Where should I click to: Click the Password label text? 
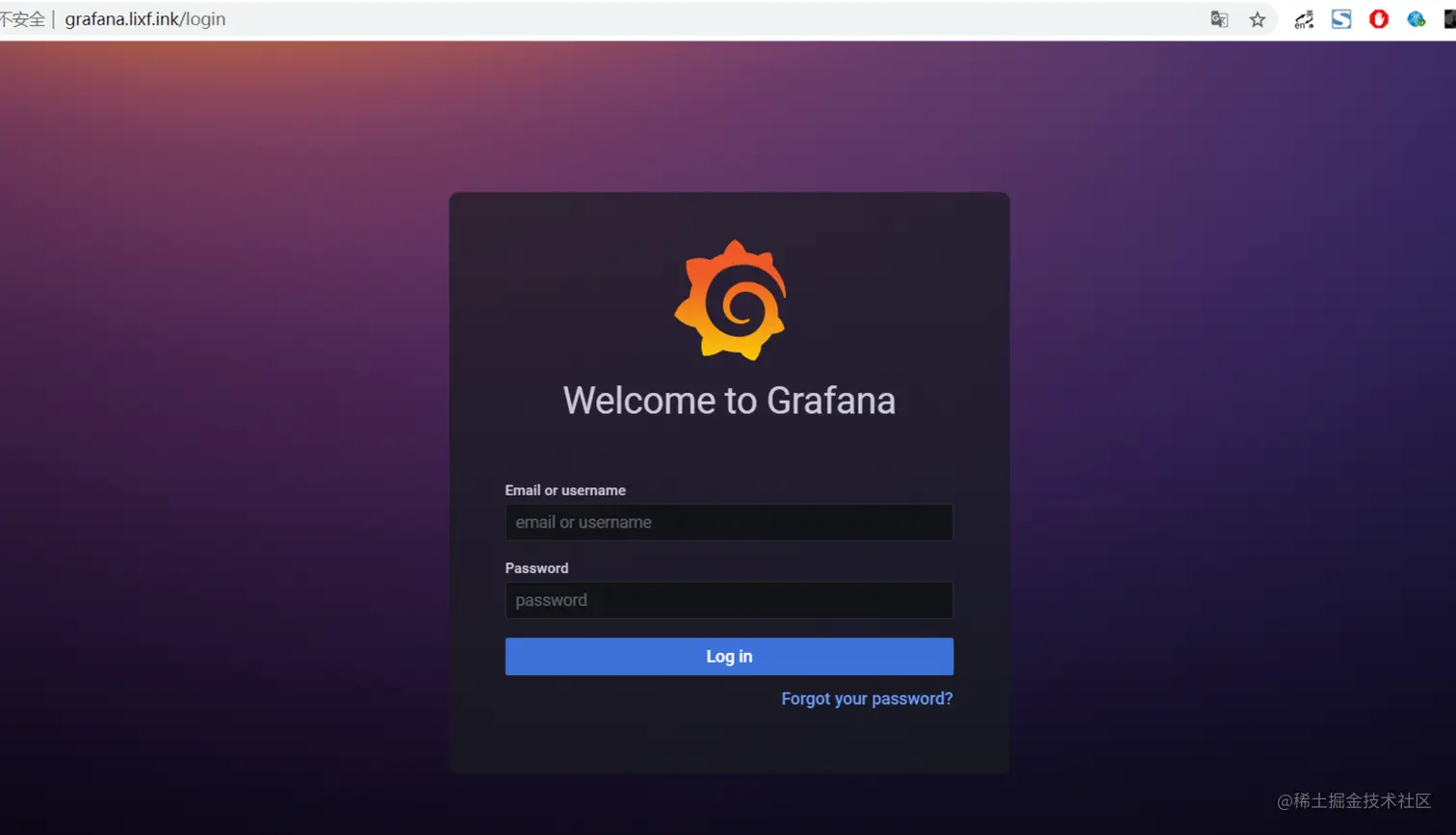coord(536,568)
